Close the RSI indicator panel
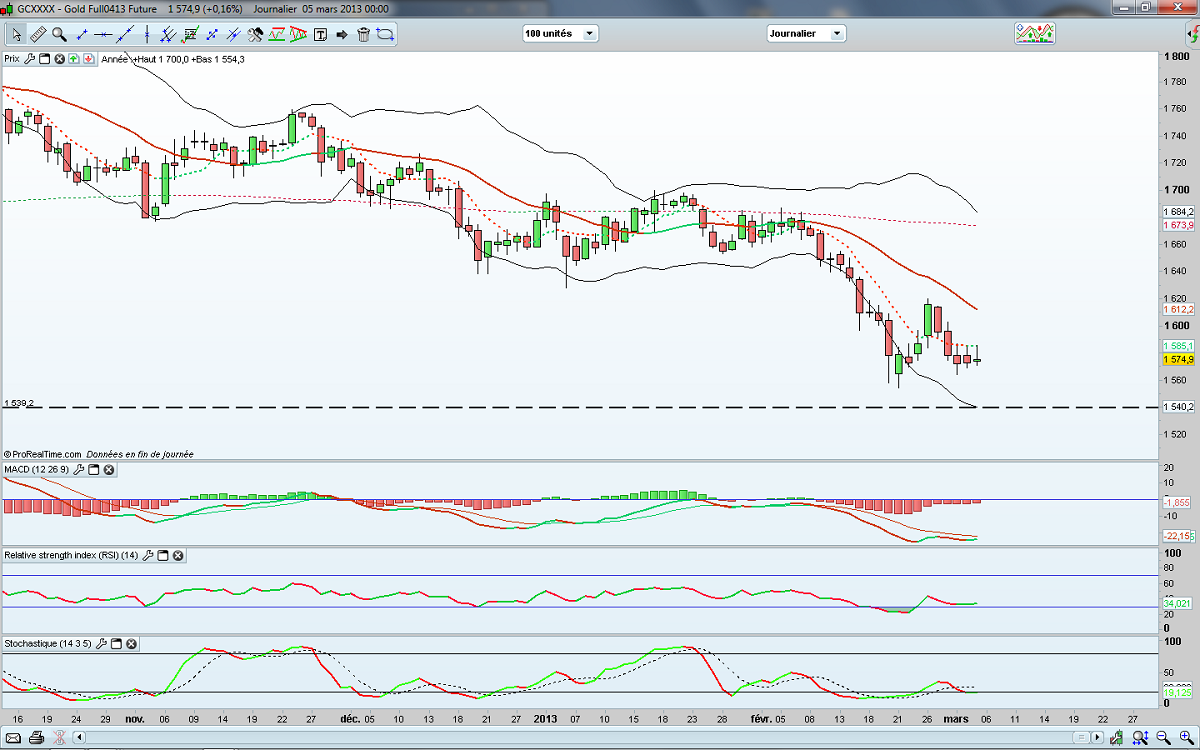The width and height of the screenshot is (1200, 750). click(178, 555)
